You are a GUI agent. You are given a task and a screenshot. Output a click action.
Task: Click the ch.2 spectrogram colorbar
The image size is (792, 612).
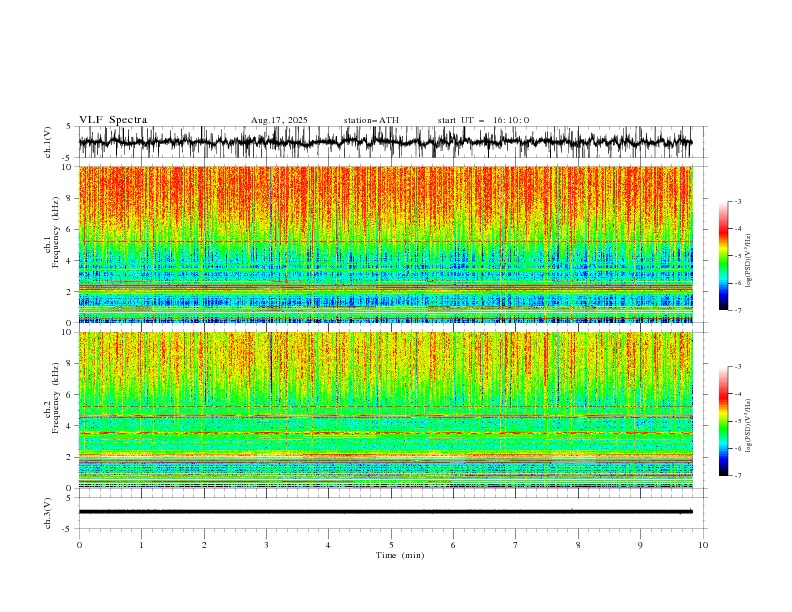click(723, 421)
